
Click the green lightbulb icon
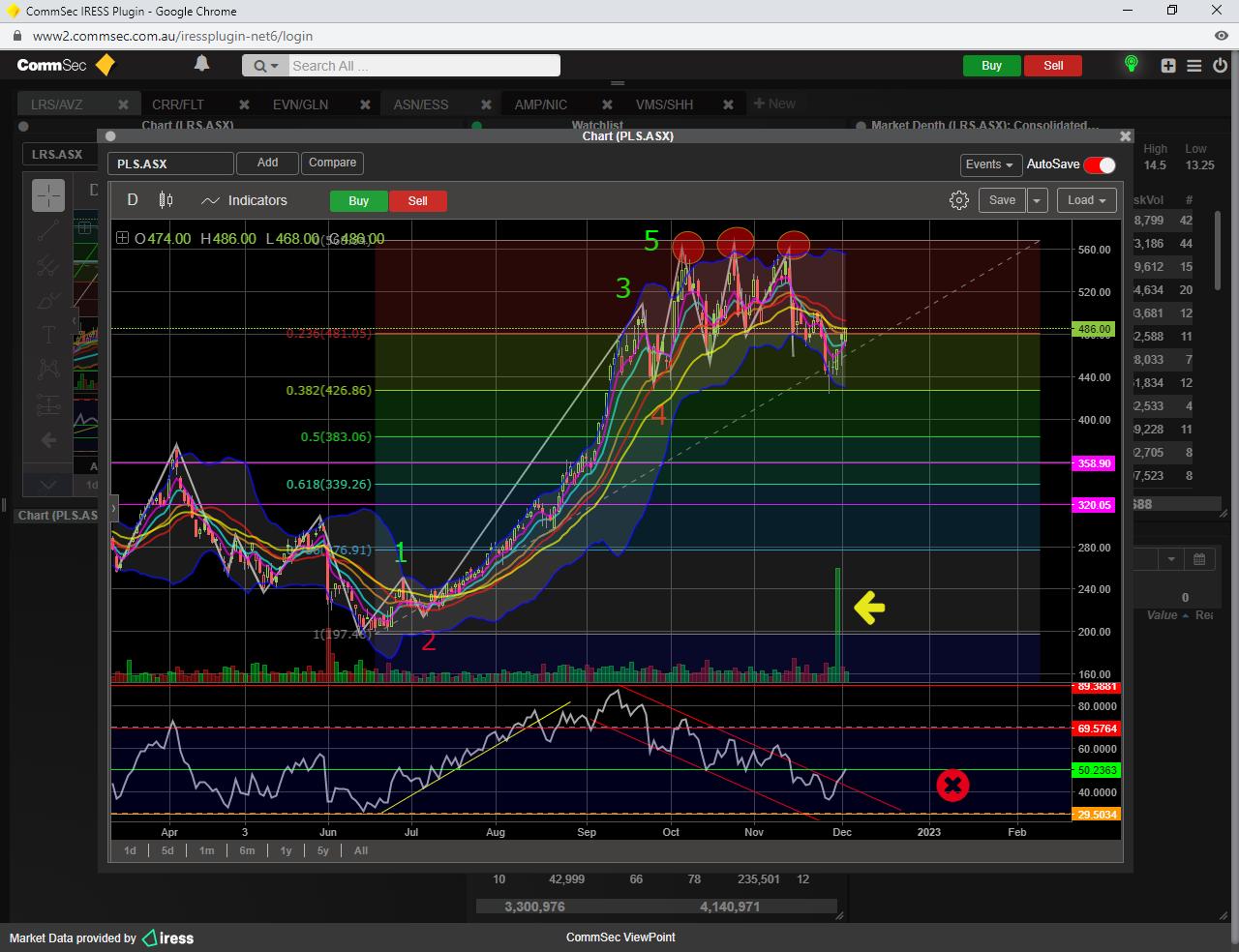tap(1131, 65)
